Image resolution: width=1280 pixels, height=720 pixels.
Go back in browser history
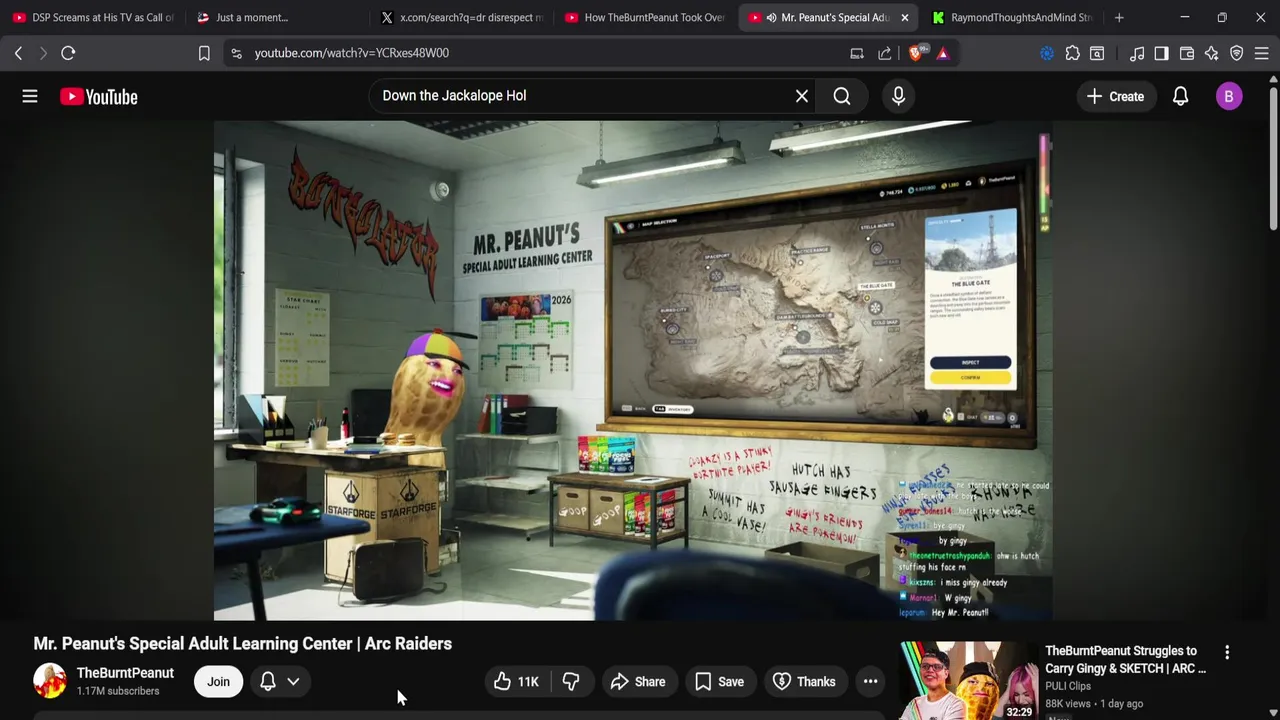click(x=18, y=53)
